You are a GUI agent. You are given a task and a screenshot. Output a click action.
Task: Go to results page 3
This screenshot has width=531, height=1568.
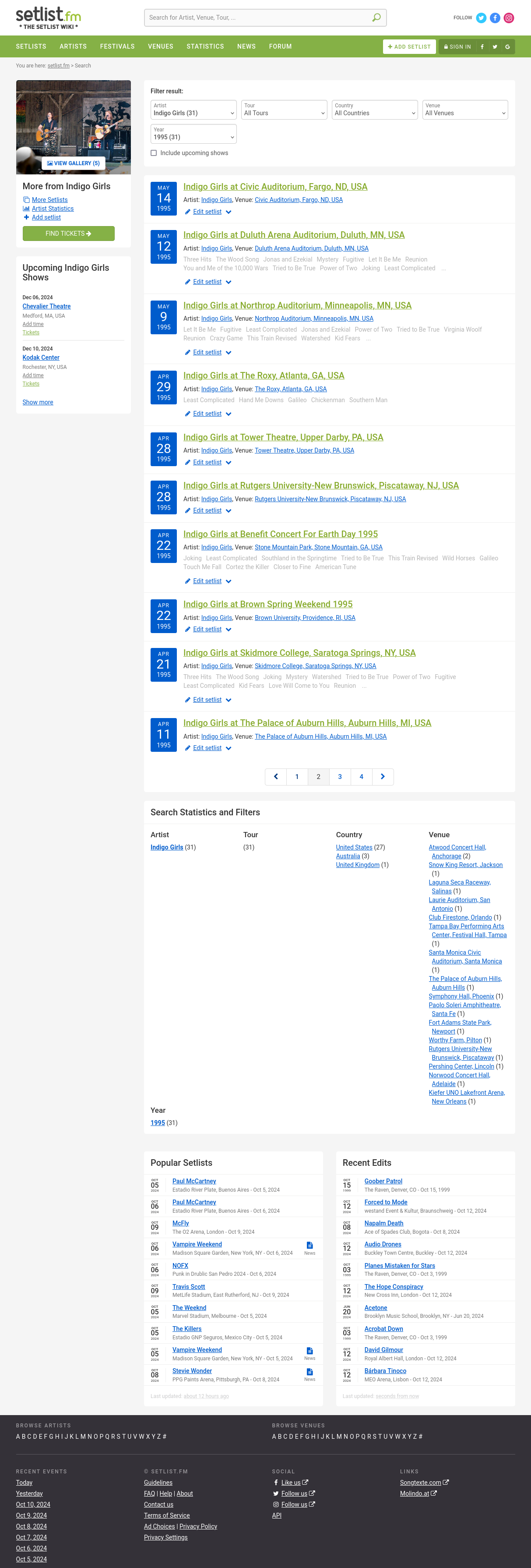(x=340, y=777)
